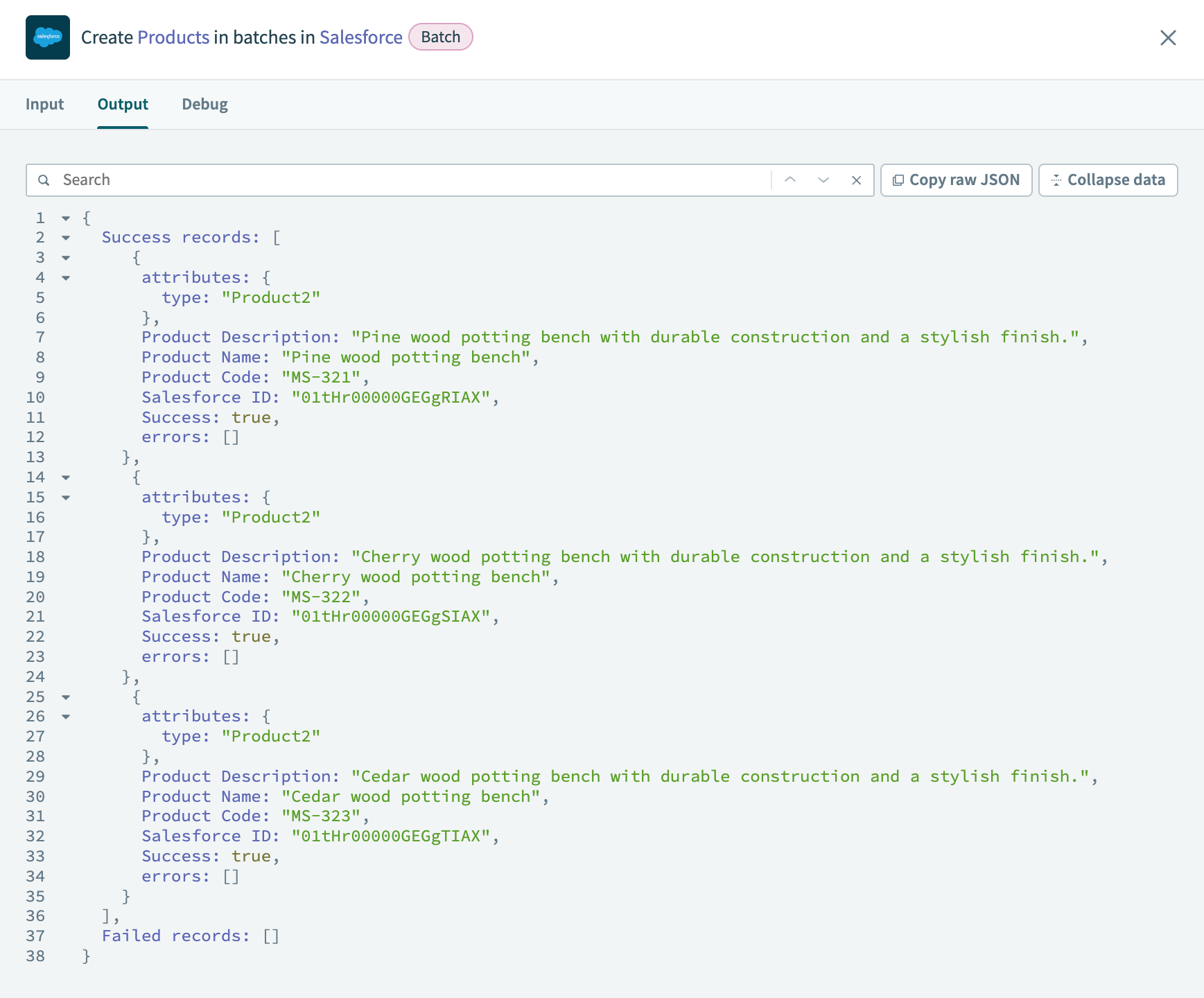Jump to next search match with down chevron
Image resolution: width=1204 pixels, height=998 pixels.
tap(823, 180)
